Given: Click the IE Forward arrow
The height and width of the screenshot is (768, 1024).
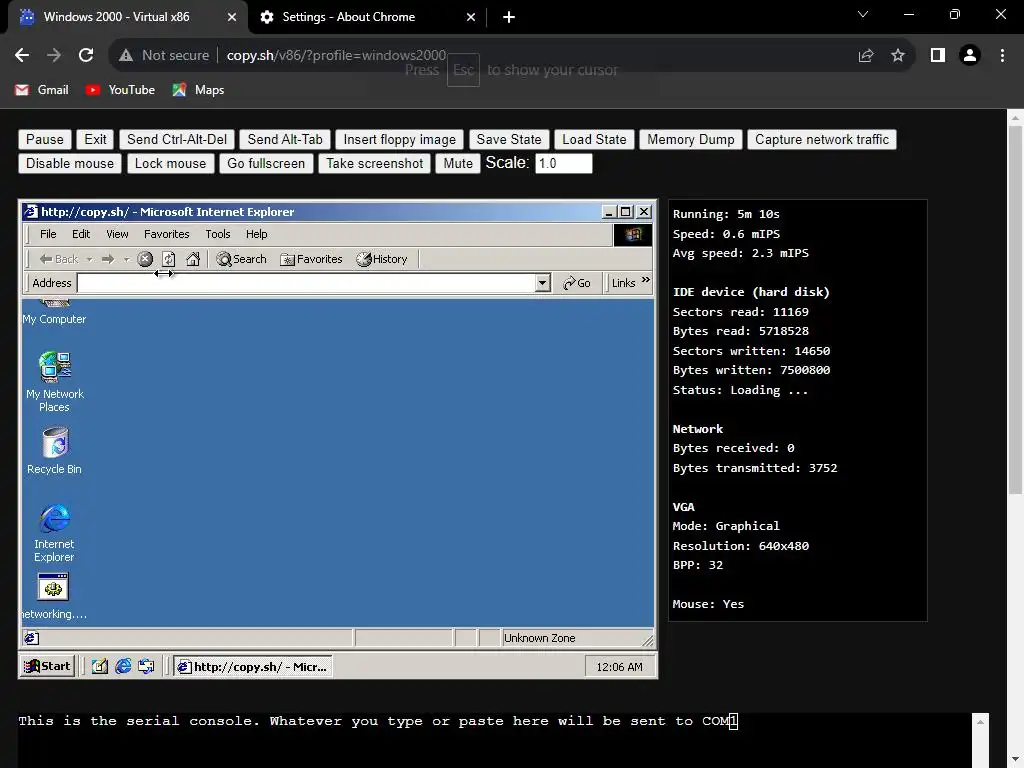Looking at the screenshot, I should pos(108,259).
